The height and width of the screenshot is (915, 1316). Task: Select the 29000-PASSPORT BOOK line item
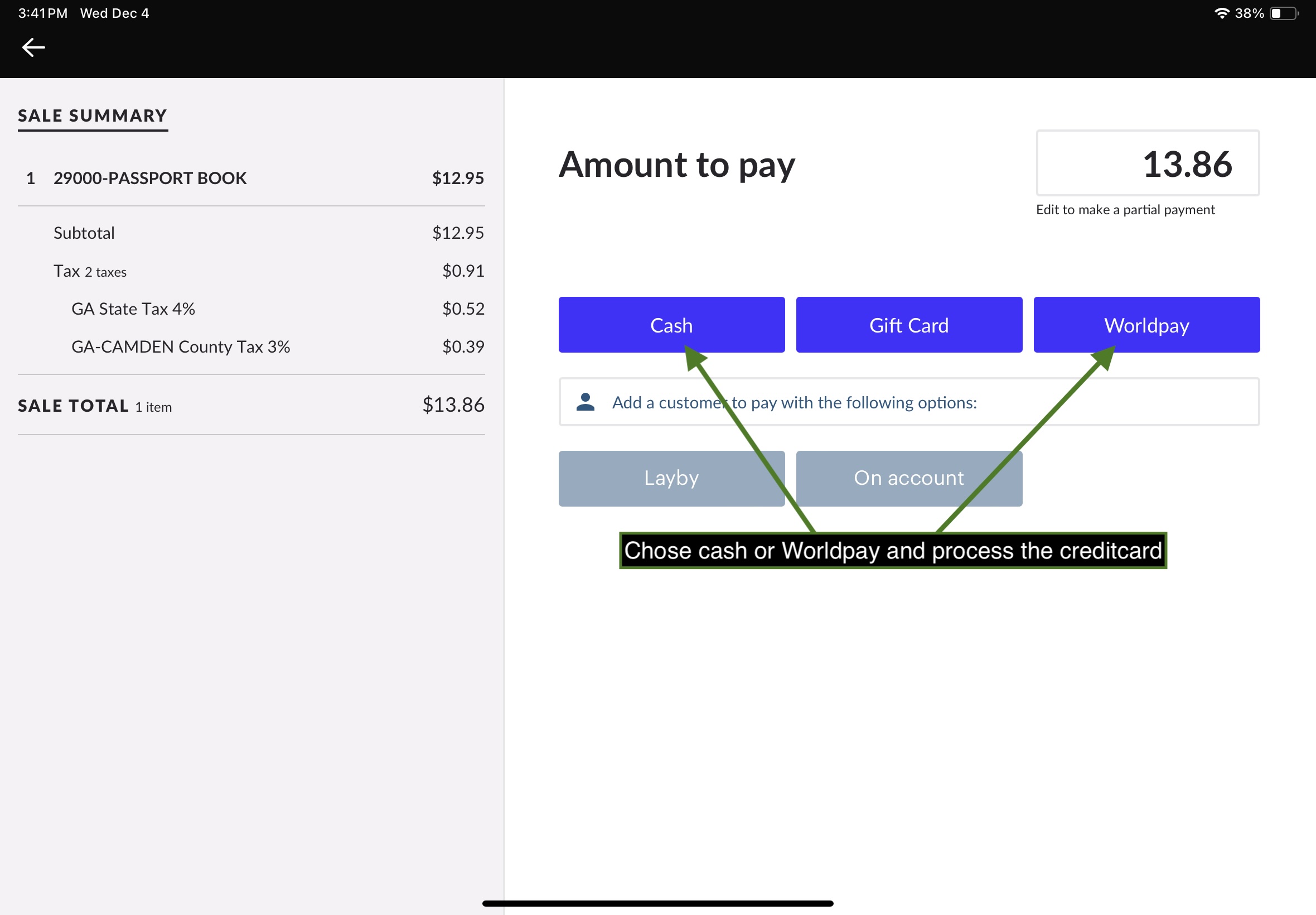[251, 179]
